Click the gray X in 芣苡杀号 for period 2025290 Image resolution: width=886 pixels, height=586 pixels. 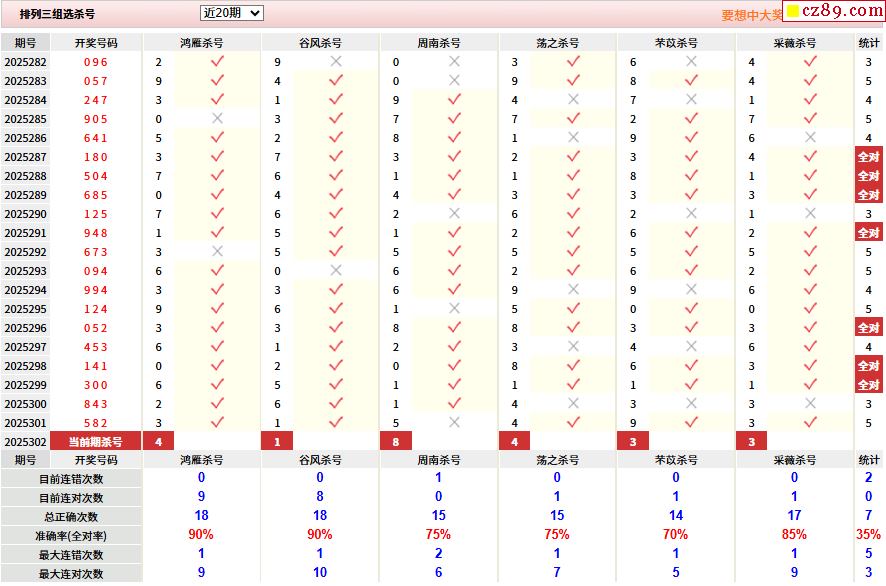tap(691, 214)
